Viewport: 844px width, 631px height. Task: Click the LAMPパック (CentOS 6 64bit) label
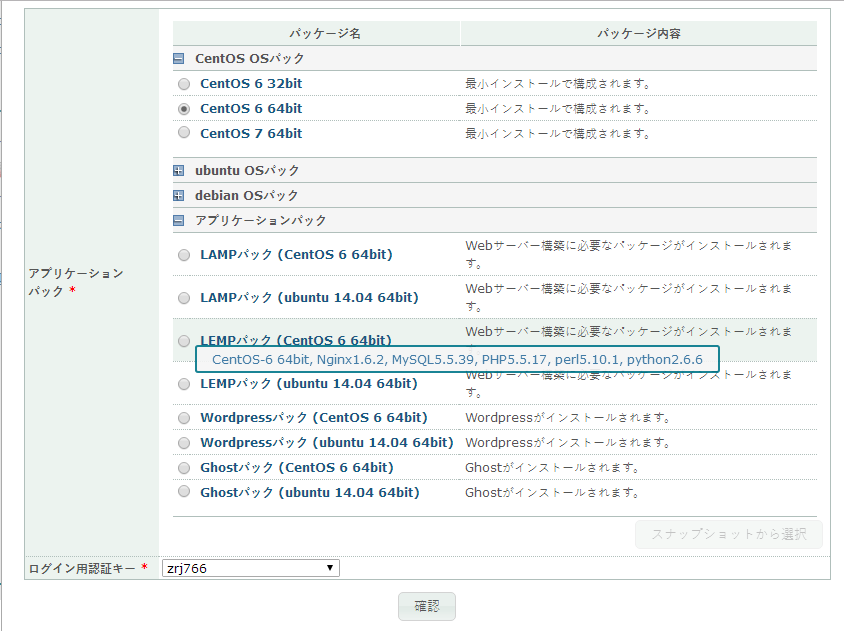297,254
